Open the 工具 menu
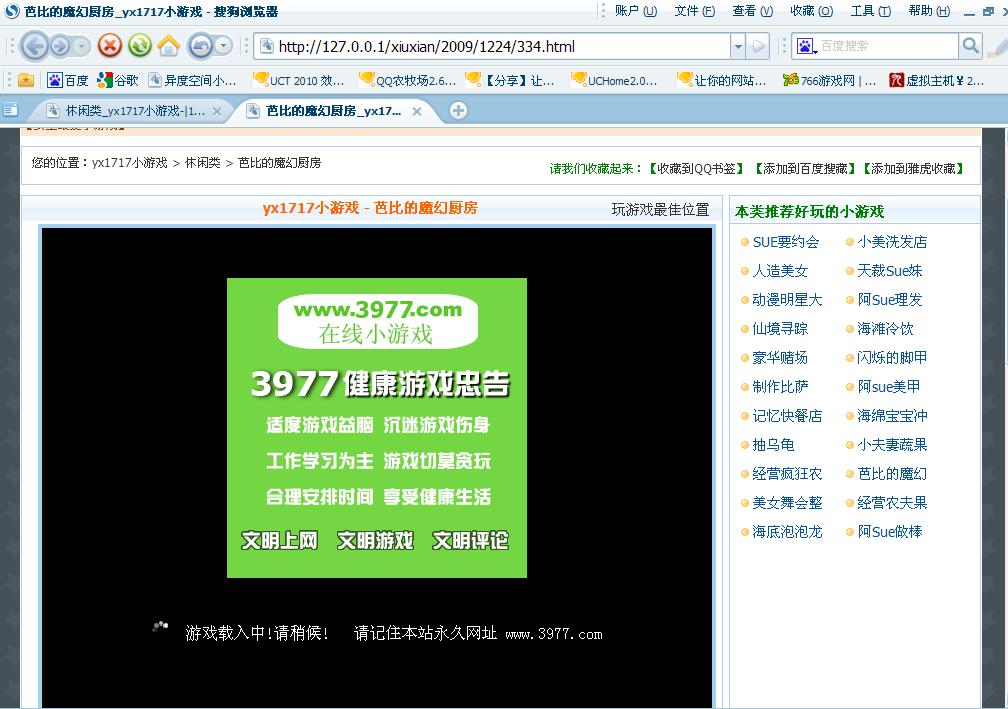1008x709 pixels. point(870,11)
